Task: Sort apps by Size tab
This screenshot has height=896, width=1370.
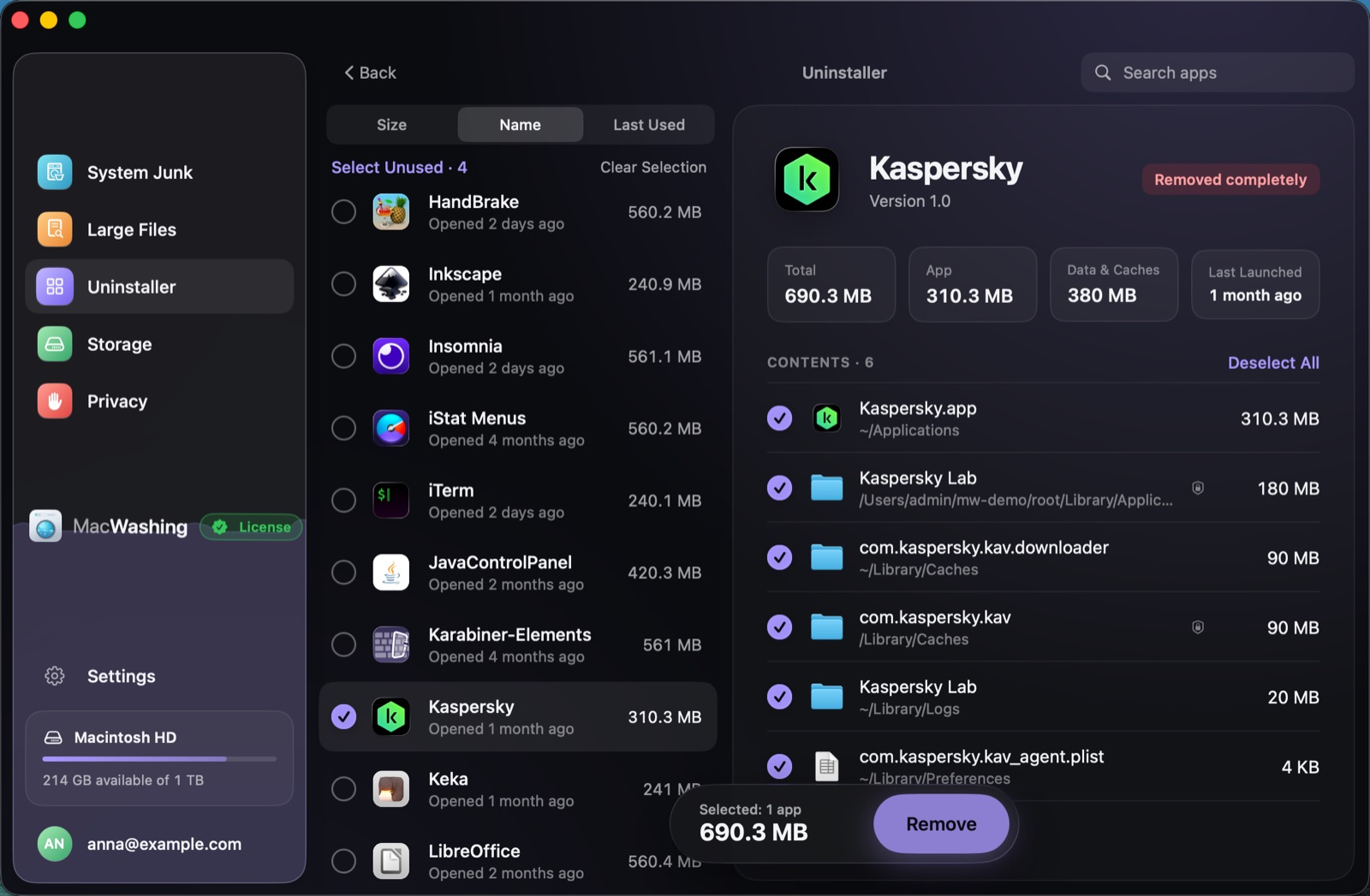Action: point(391,125)
